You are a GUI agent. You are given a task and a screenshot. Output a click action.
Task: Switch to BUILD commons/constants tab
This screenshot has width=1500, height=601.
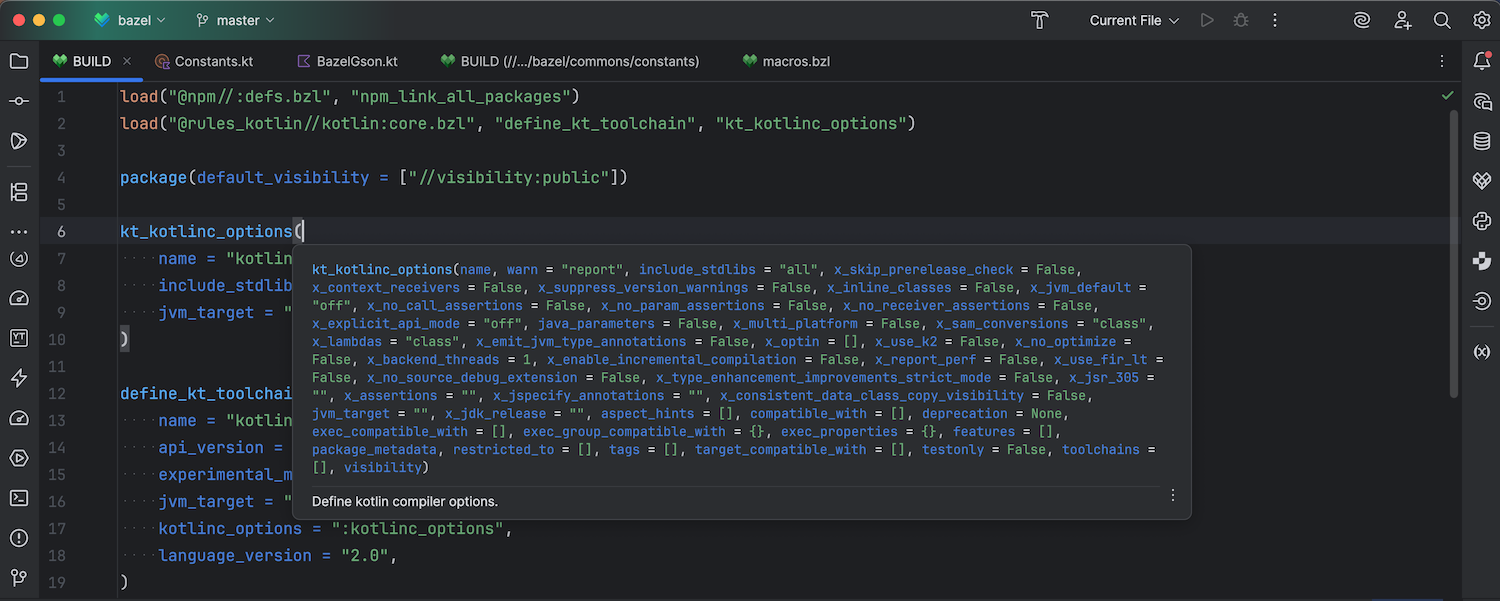click(570, 61)
